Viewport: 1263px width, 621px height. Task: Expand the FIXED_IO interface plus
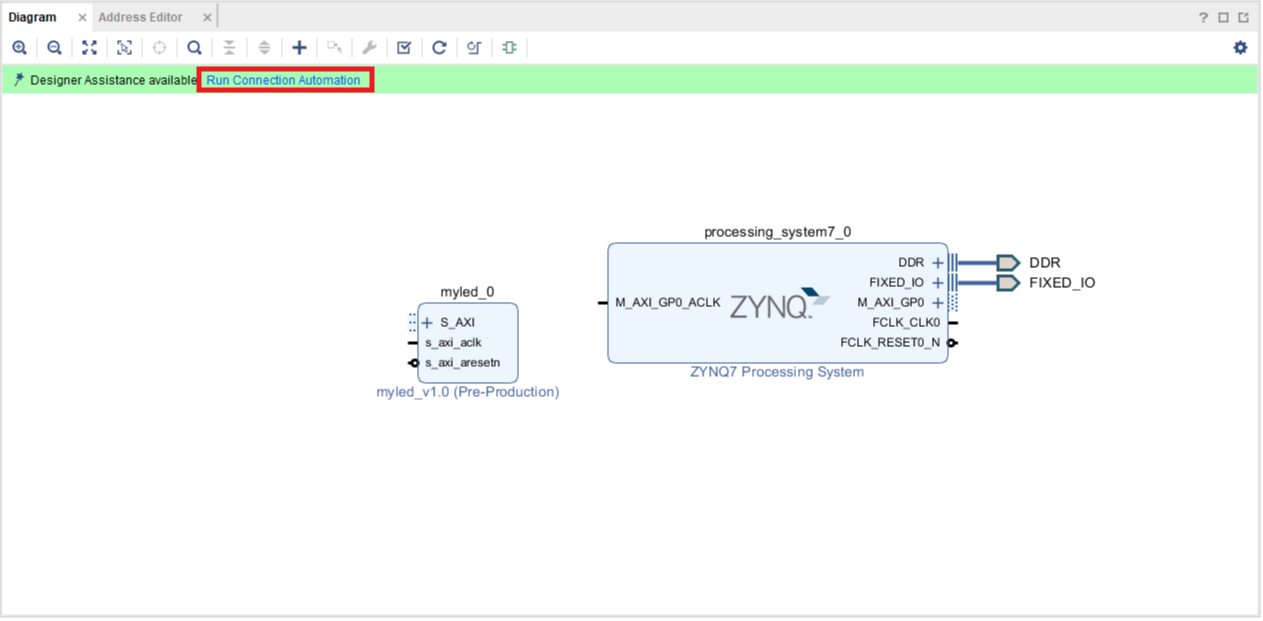click(x=937, y=283)
